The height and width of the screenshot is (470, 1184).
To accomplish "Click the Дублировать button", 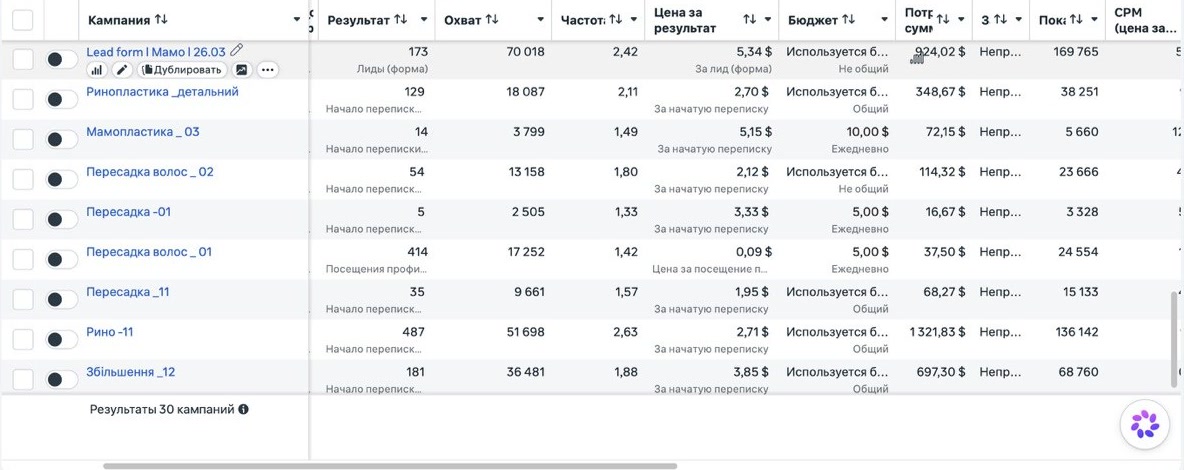I will coord(182,70).
